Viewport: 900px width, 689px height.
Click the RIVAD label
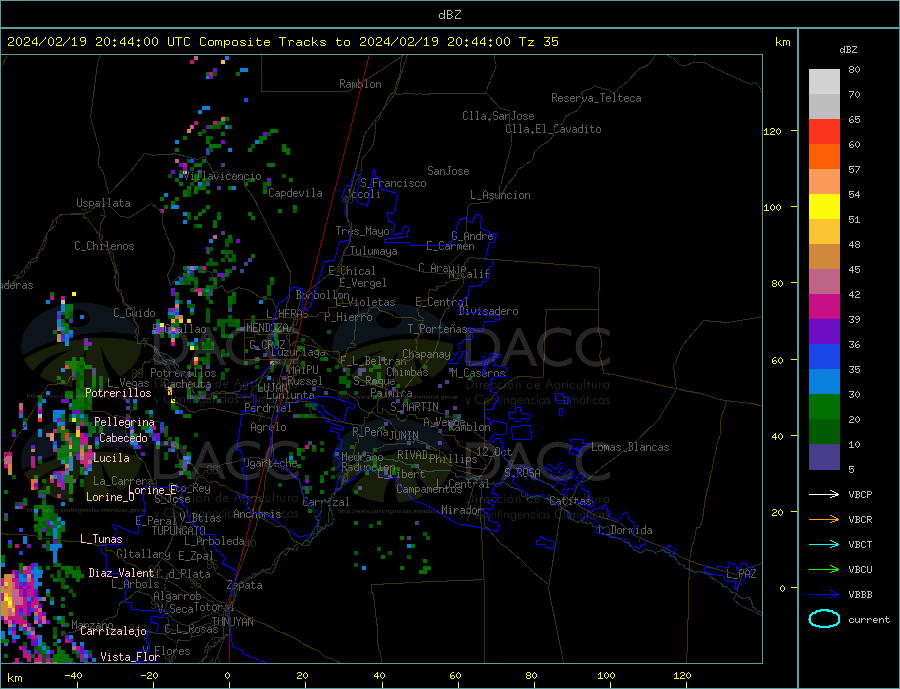click(x=413, y=455)
